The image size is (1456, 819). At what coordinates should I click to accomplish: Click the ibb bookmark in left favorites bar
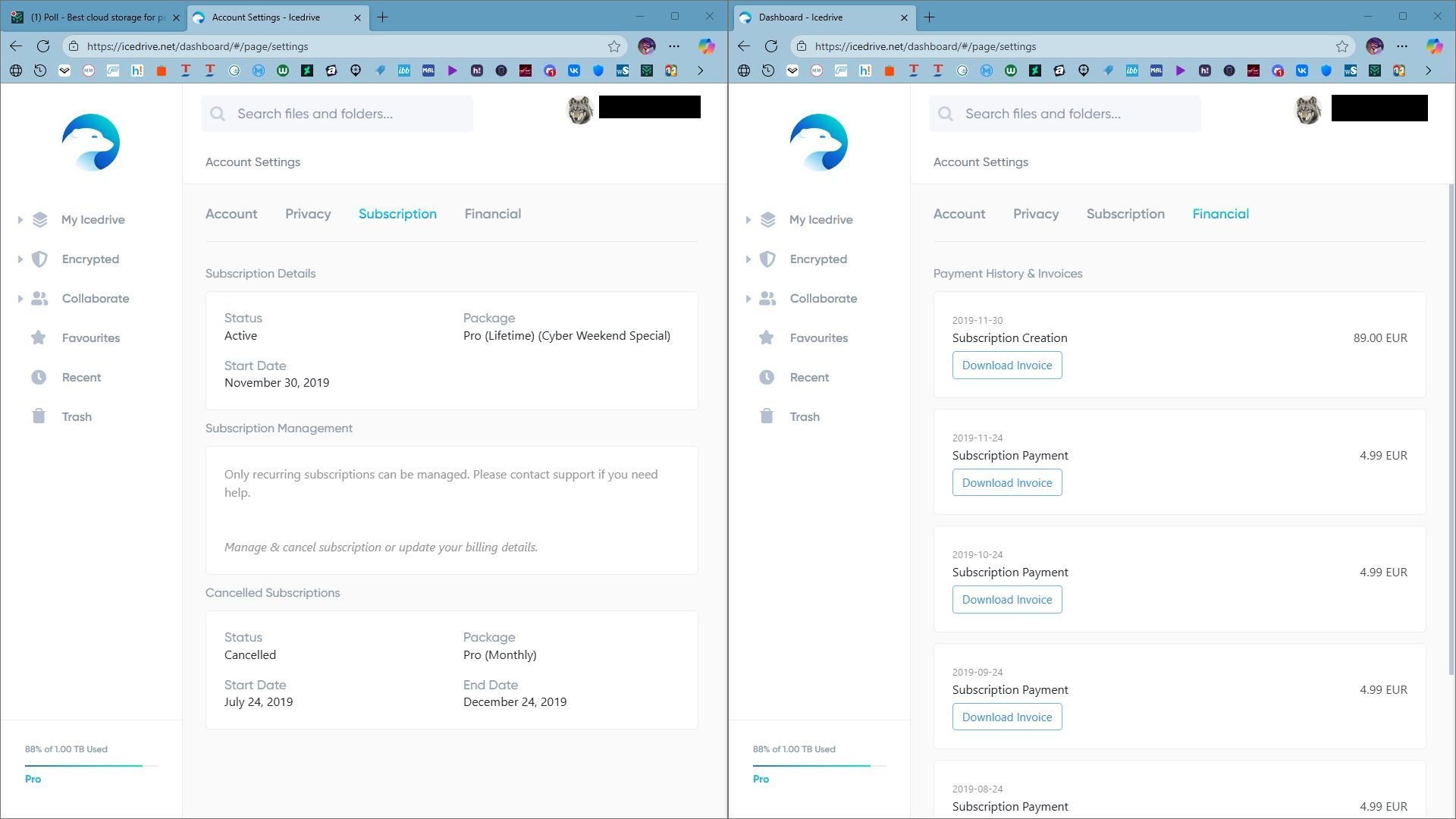(x=404, y=71)
